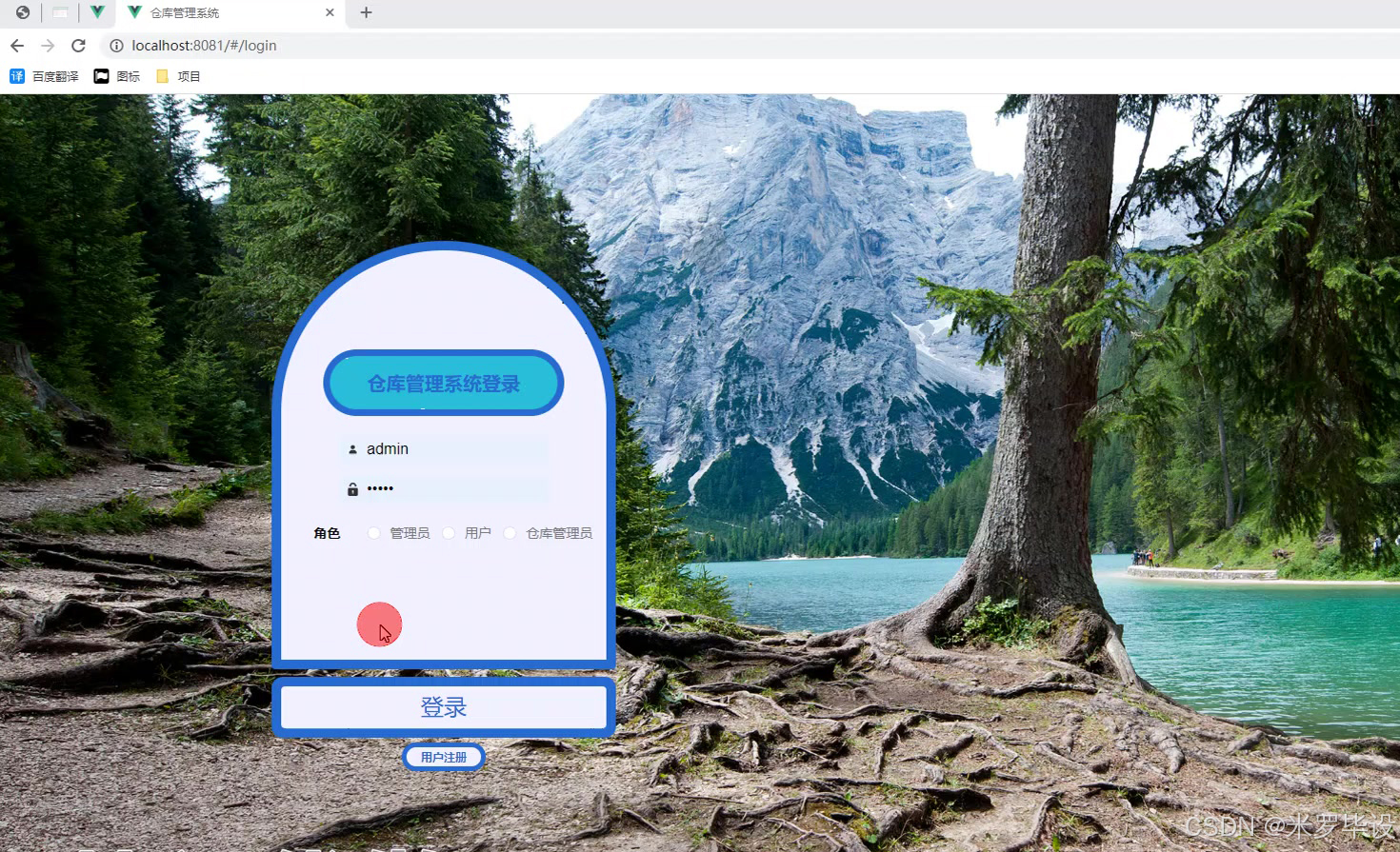
Task: Select the 用户 role radio button
Action: (x=449, y=533)
